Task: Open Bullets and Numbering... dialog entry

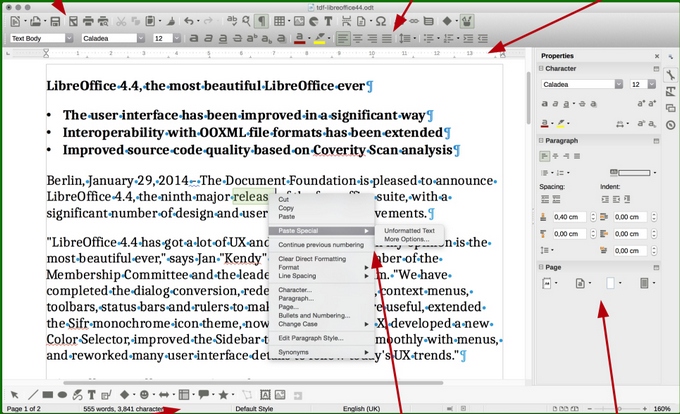Action: pyautogui.click(x=314, y=316)
